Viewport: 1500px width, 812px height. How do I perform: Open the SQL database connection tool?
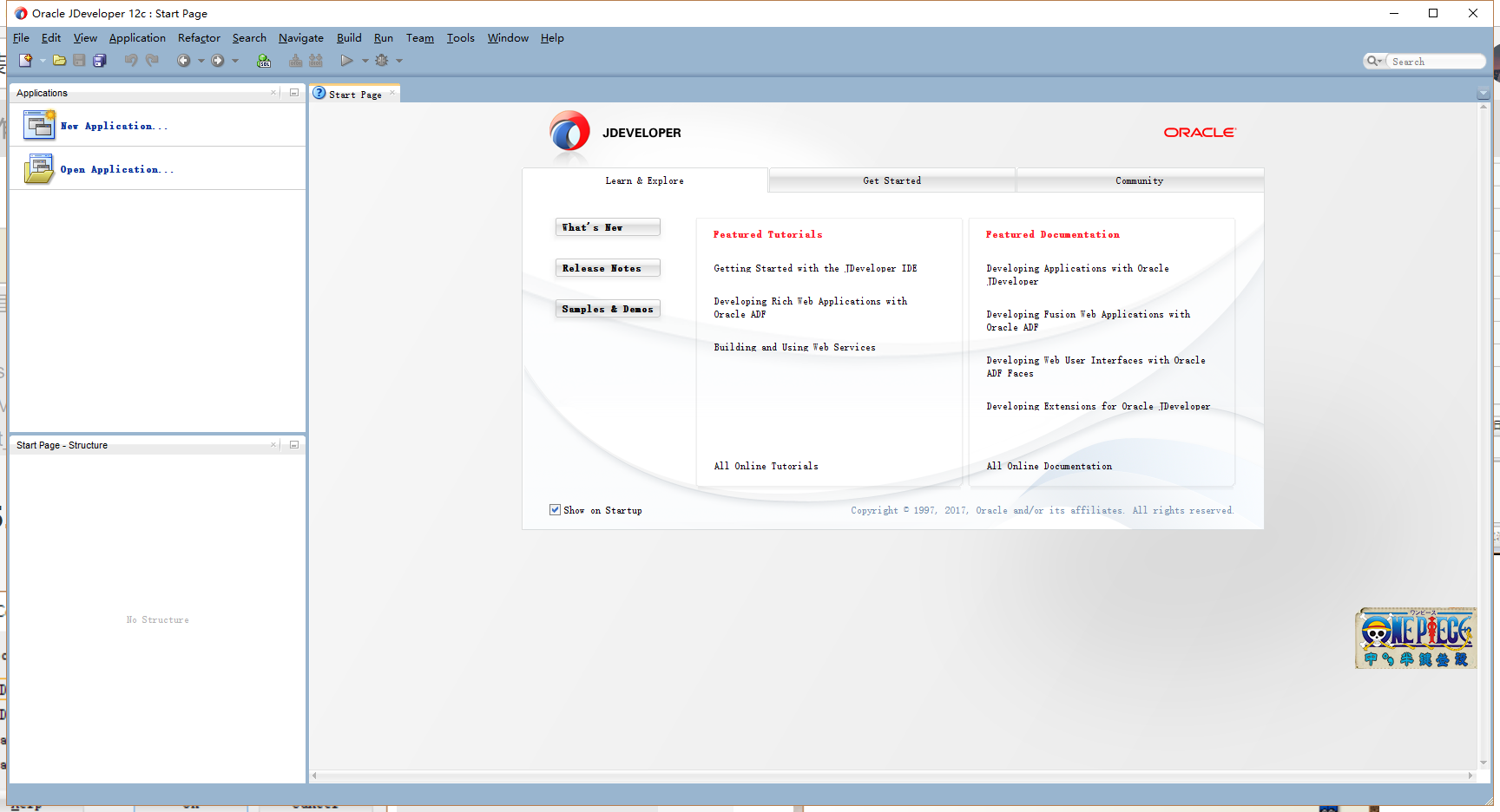pos(263,60)
